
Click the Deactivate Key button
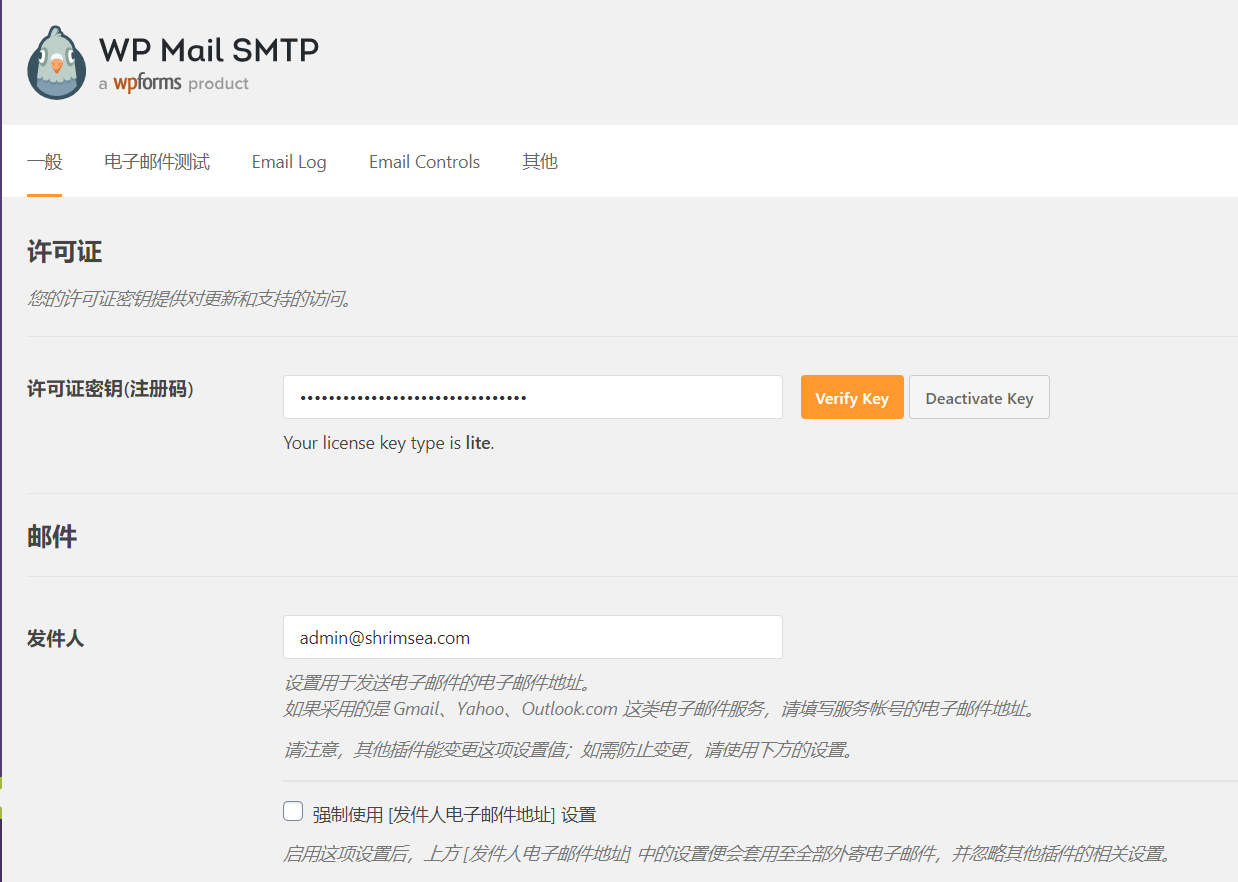click(x=978, y=397)
